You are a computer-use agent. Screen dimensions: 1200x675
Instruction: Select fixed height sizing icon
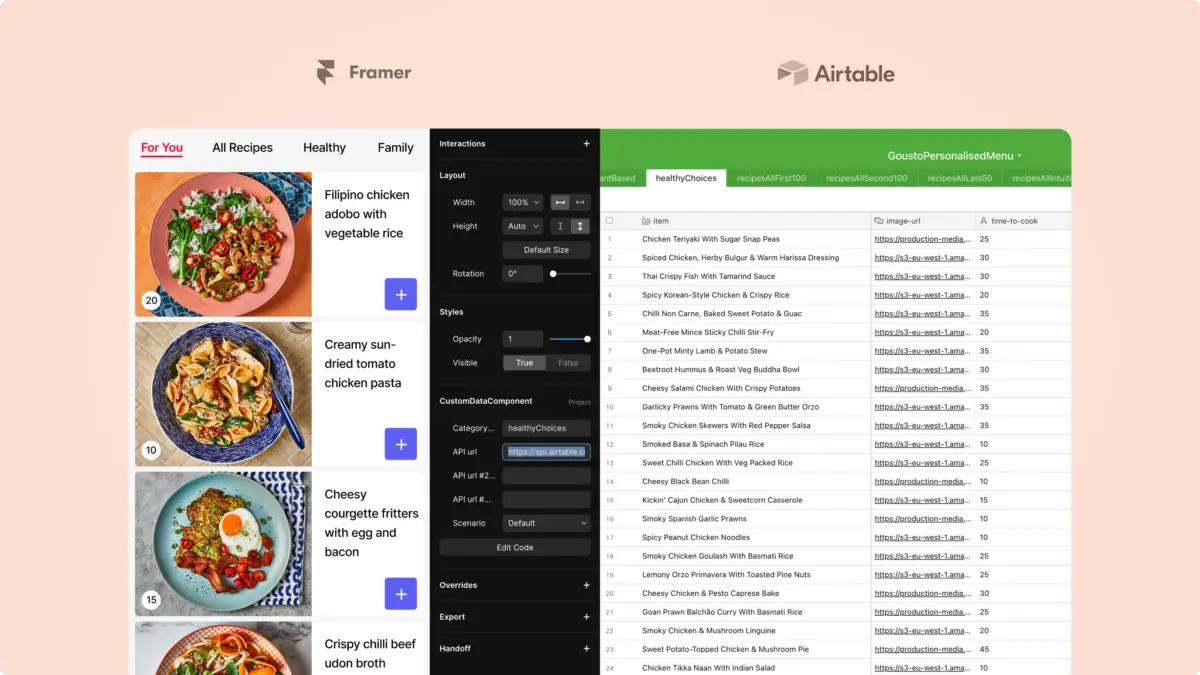pos(560,226)
